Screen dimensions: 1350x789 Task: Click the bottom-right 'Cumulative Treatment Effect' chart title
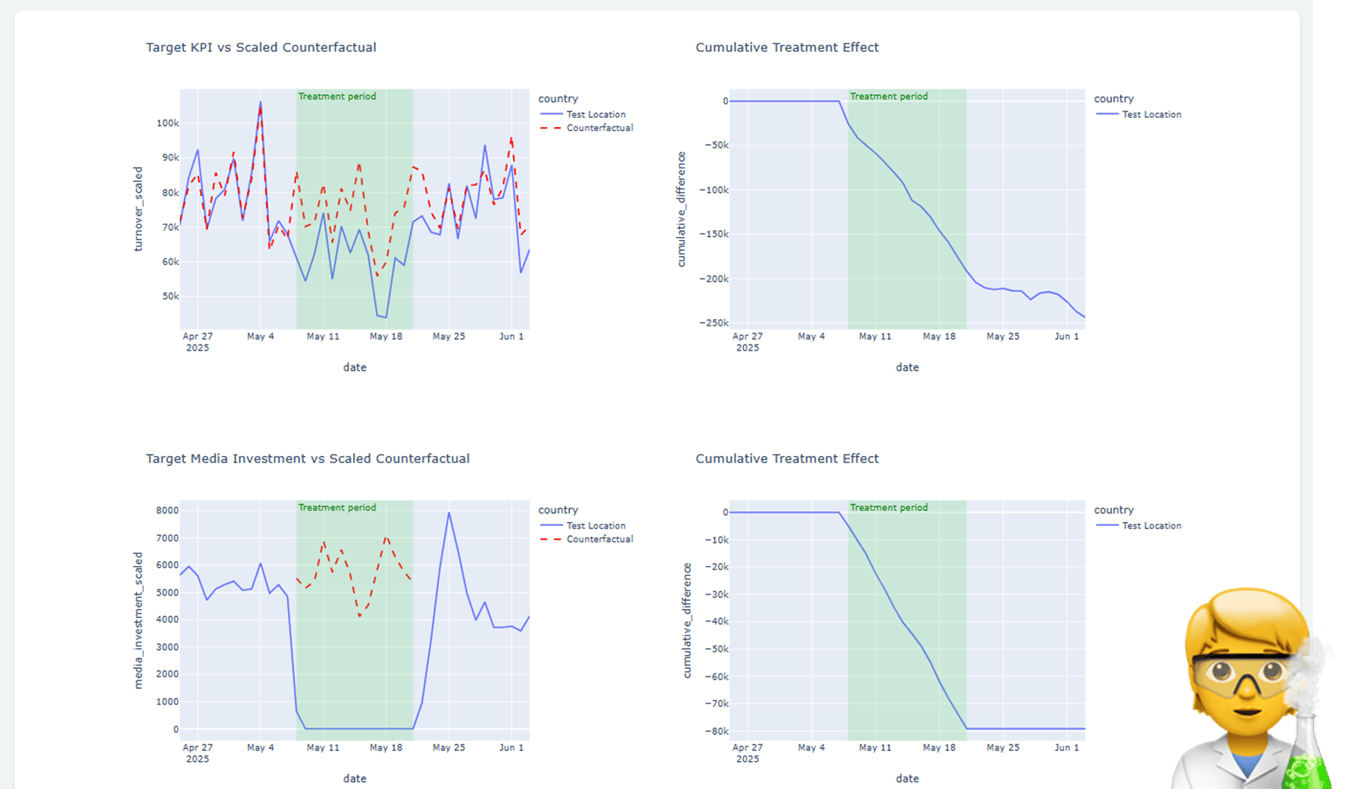[787, 458]
